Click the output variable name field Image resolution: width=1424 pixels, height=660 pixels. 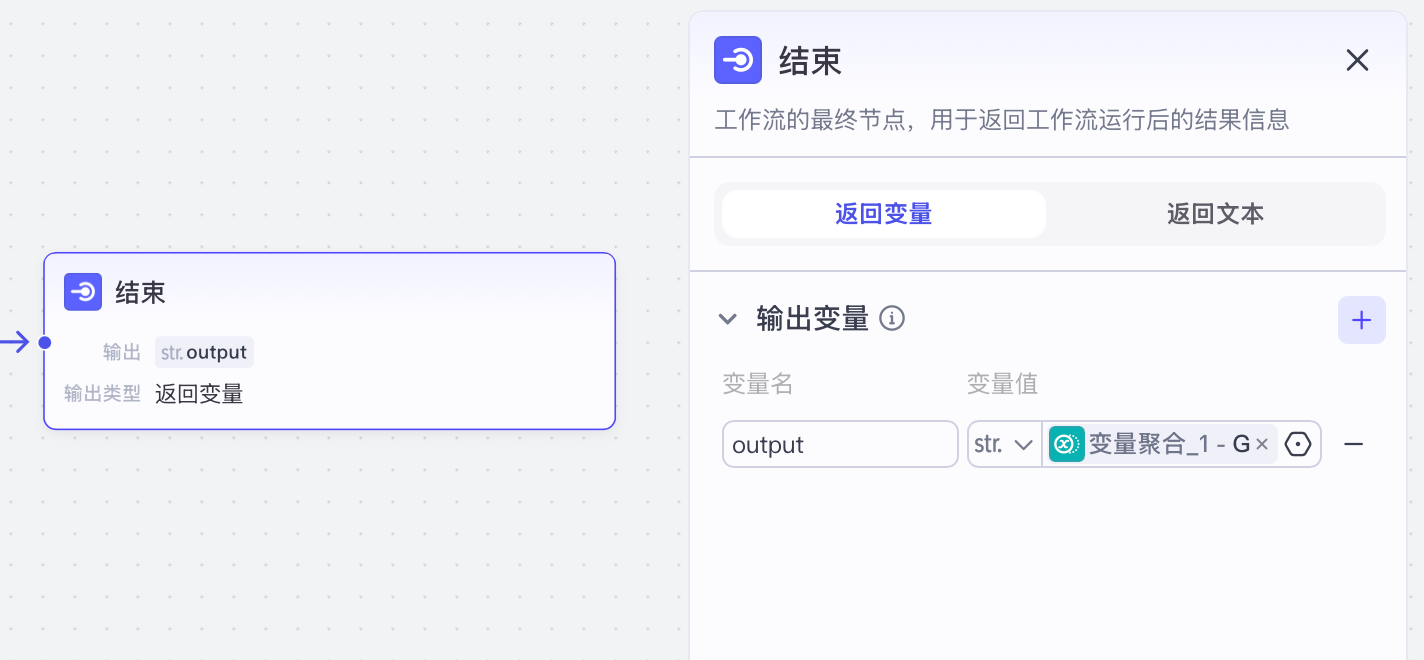(840, 444)
